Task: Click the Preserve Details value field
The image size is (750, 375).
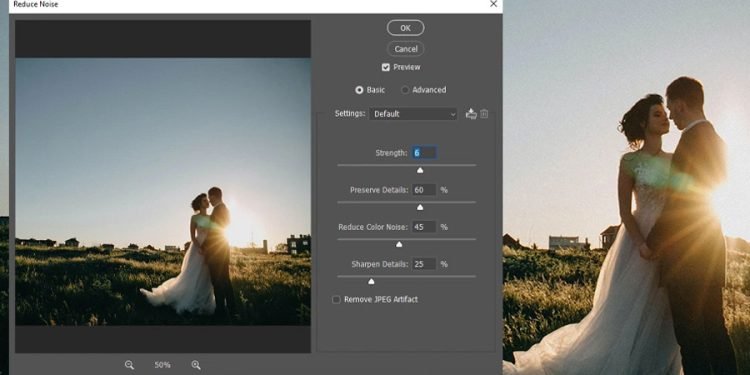Action: pyautogui.click(x=424, y=190)
